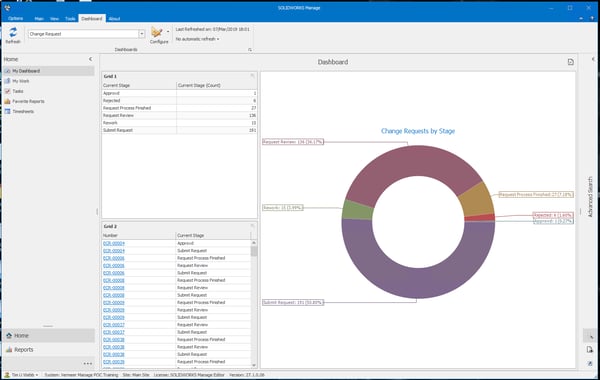Open the Advanced Search side tab
The image size is (600, 380).
click(590, 197)
